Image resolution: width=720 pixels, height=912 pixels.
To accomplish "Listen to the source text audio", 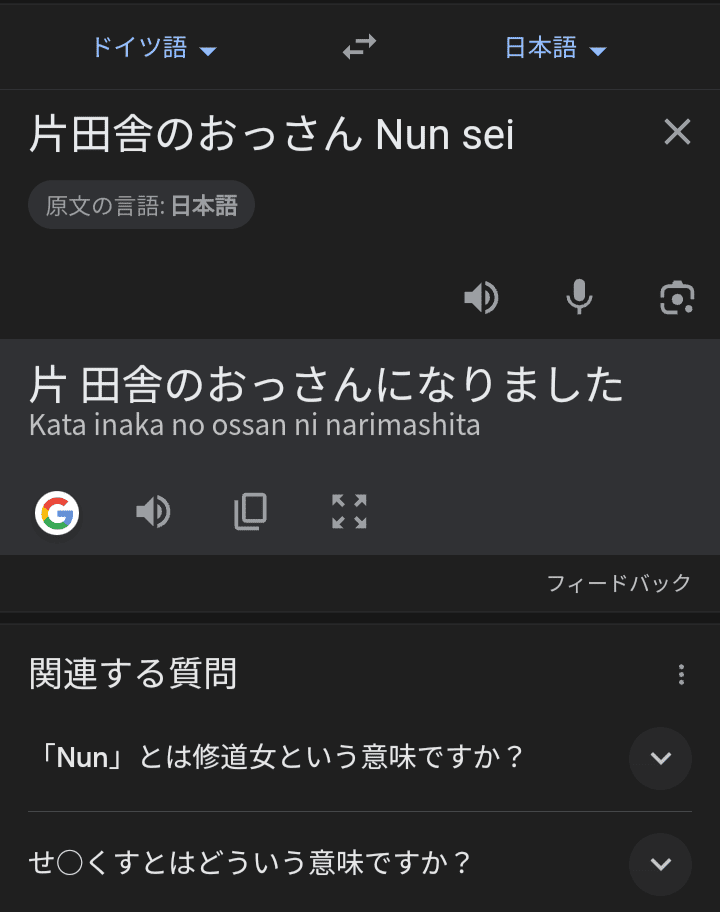I will (481, 297).
